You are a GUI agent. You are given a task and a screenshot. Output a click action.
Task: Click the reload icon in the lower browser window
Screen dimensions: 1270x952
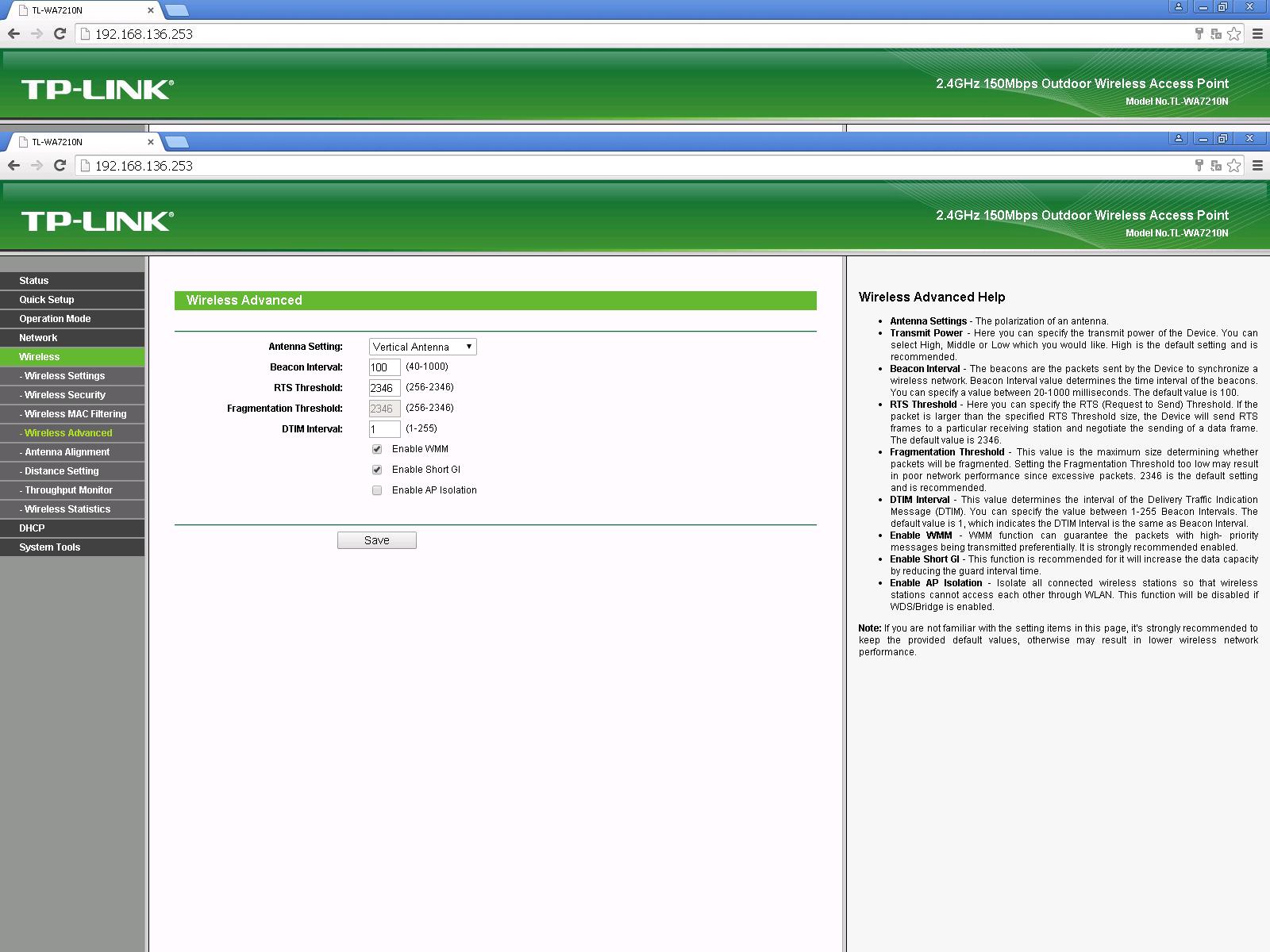tap(60, 165)
